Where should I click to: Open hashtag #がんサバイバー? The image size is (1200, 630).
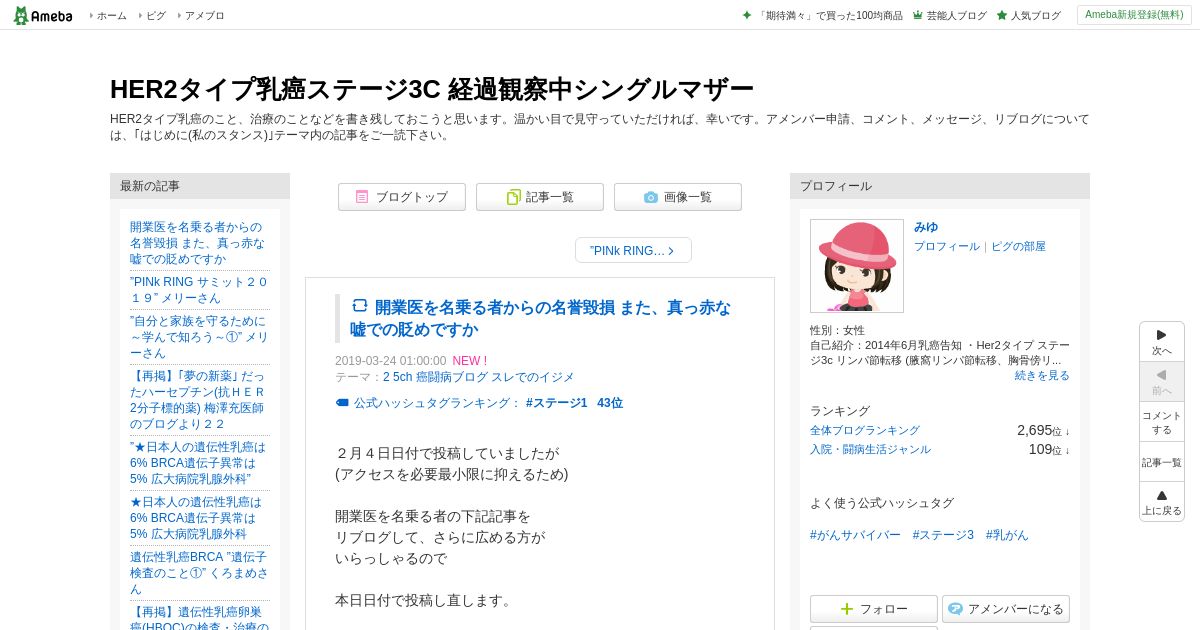855,535
